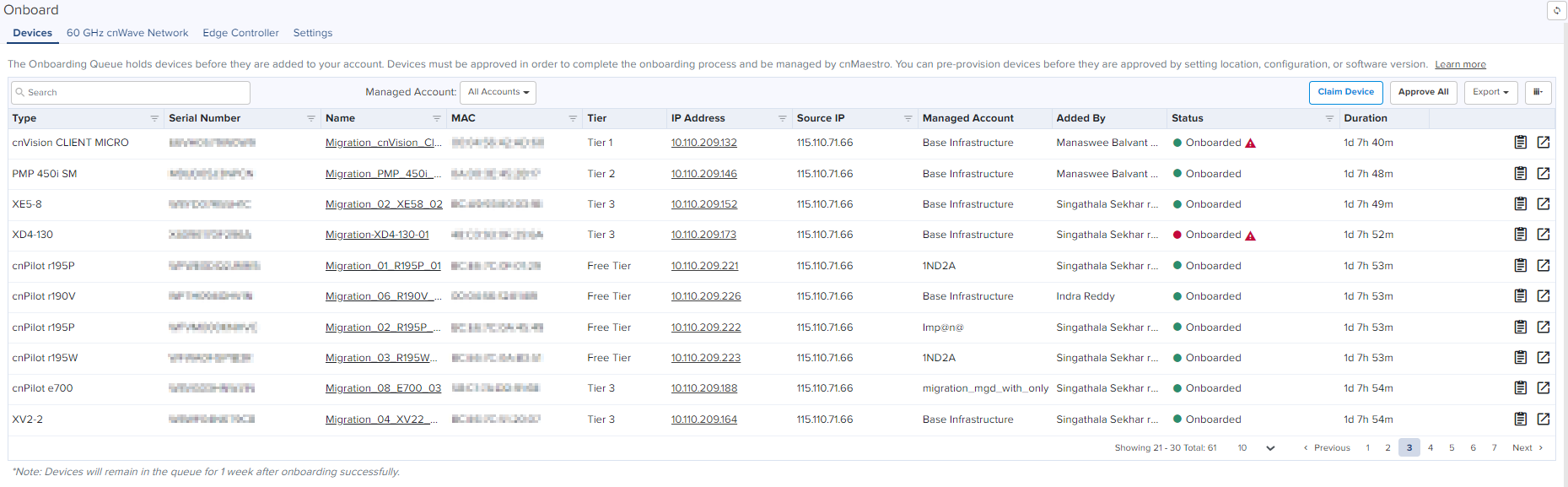Open the Edge Controller tab
Image resolution: width=1568 pixels, height=487 pixels.
coord(240,33)
